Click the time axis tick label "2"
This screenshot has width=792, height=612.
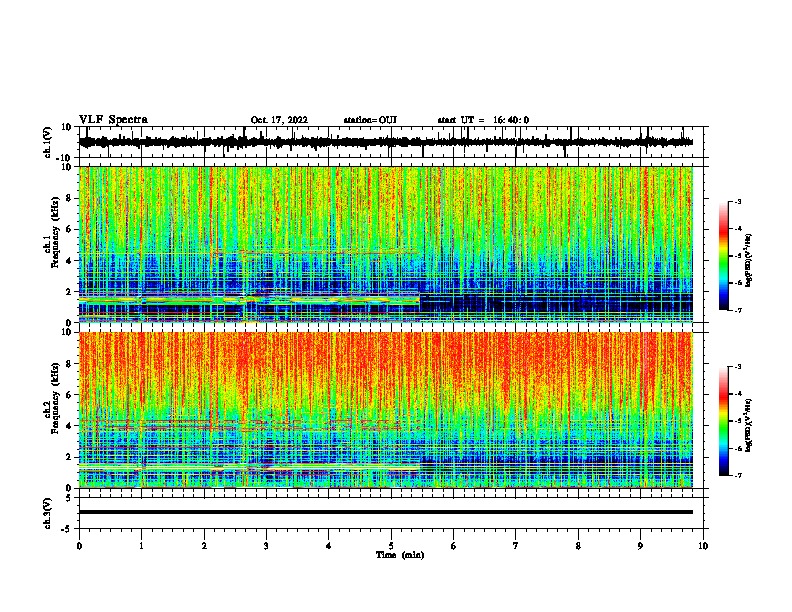tap(204, 546)
